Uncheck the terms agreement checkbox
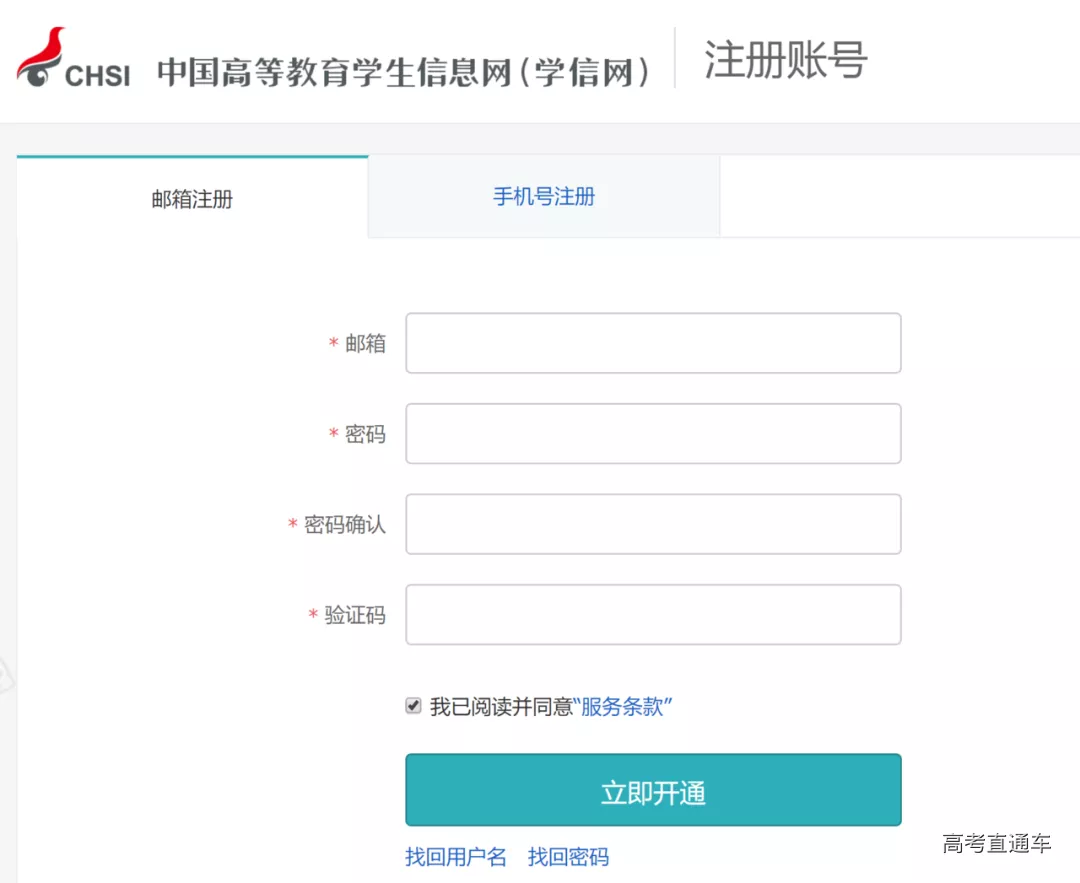 coord(413,706)
